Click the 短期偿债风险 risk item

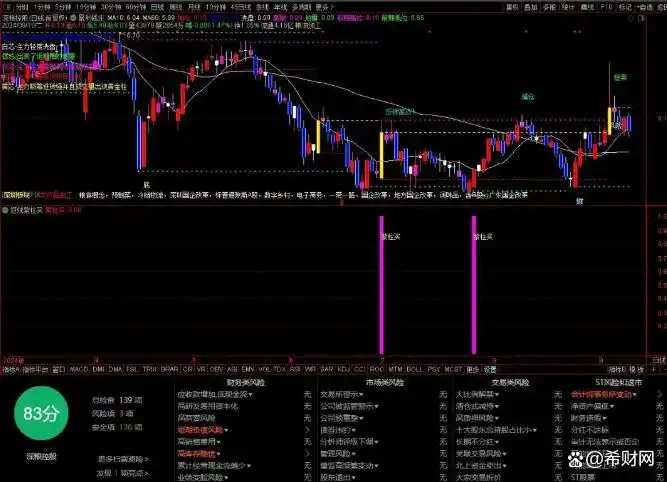coord(201,428)
